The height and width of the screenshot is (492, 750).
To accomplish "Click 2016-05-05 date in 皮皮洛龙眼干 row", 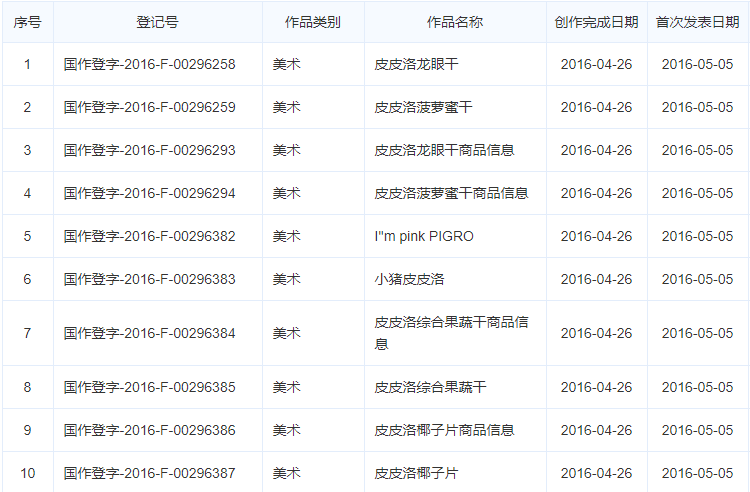I will pos(697,64).
